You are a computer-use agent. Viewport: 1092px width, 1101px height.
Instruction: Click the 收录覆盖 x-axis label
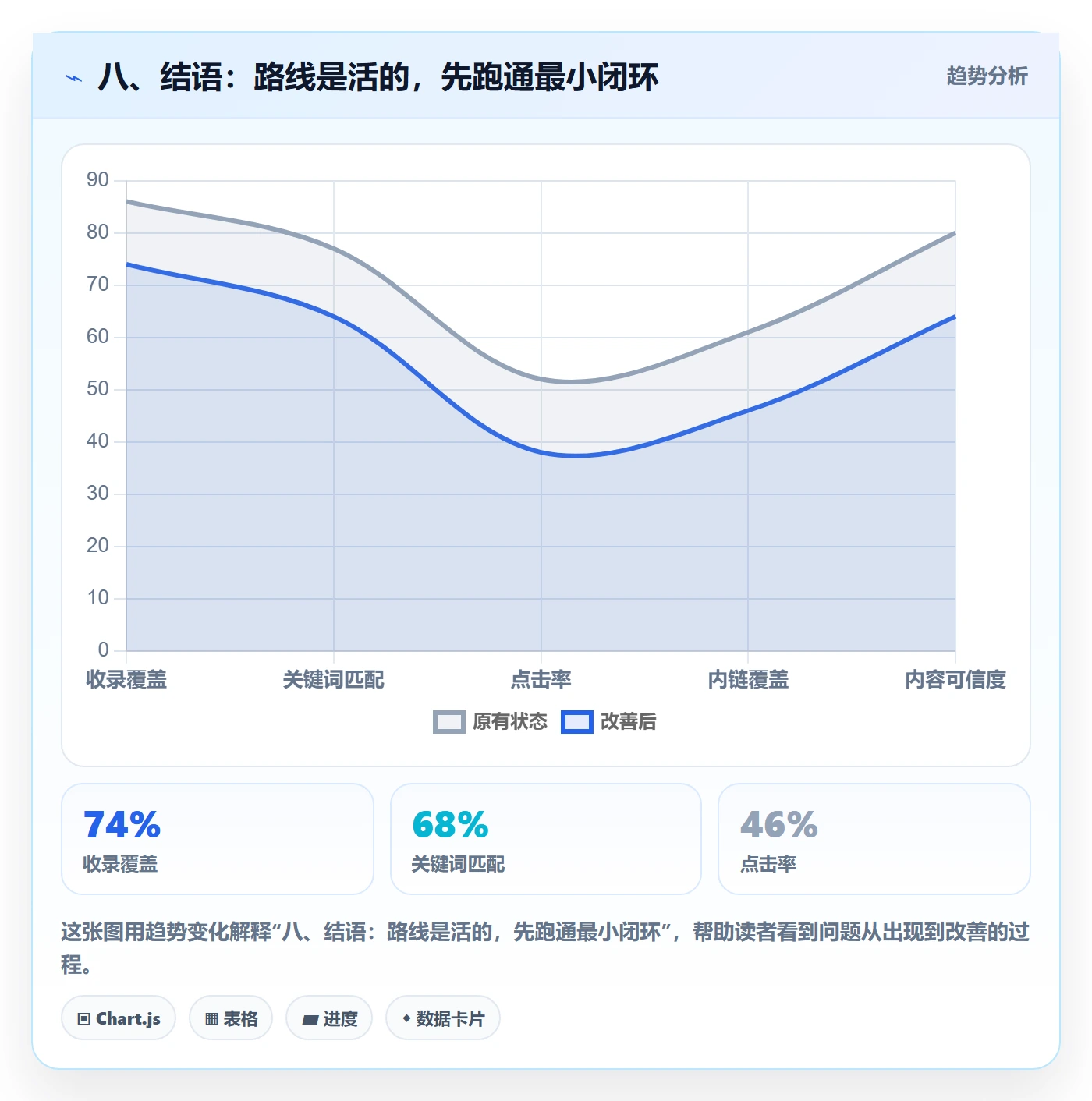pos(126,680)
